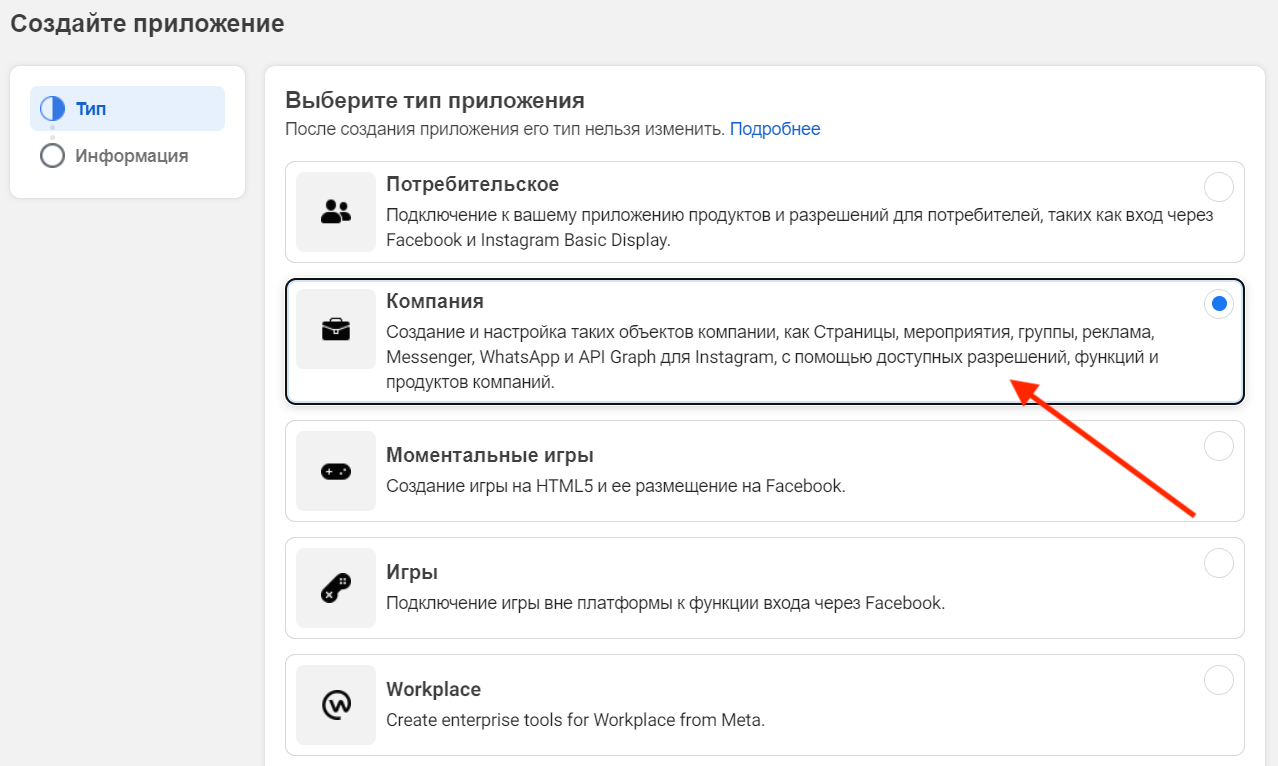Click the empty Информация step circle
This screenshot has height=766, width=1278.
click(52, 156)
